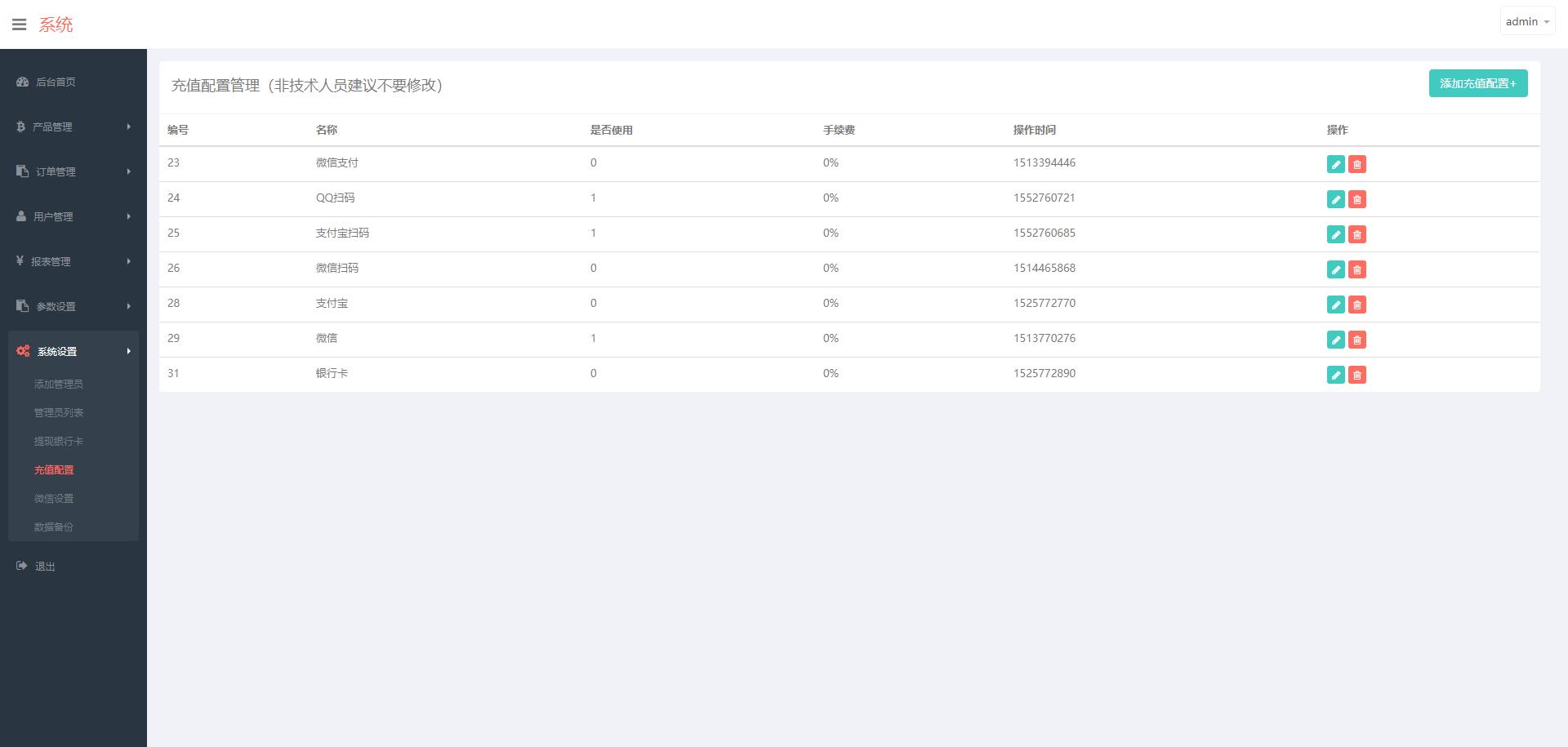Open the admin user dropdown
The width and height of the screenshot is (1568, 747).
(x=1527, y=22)
